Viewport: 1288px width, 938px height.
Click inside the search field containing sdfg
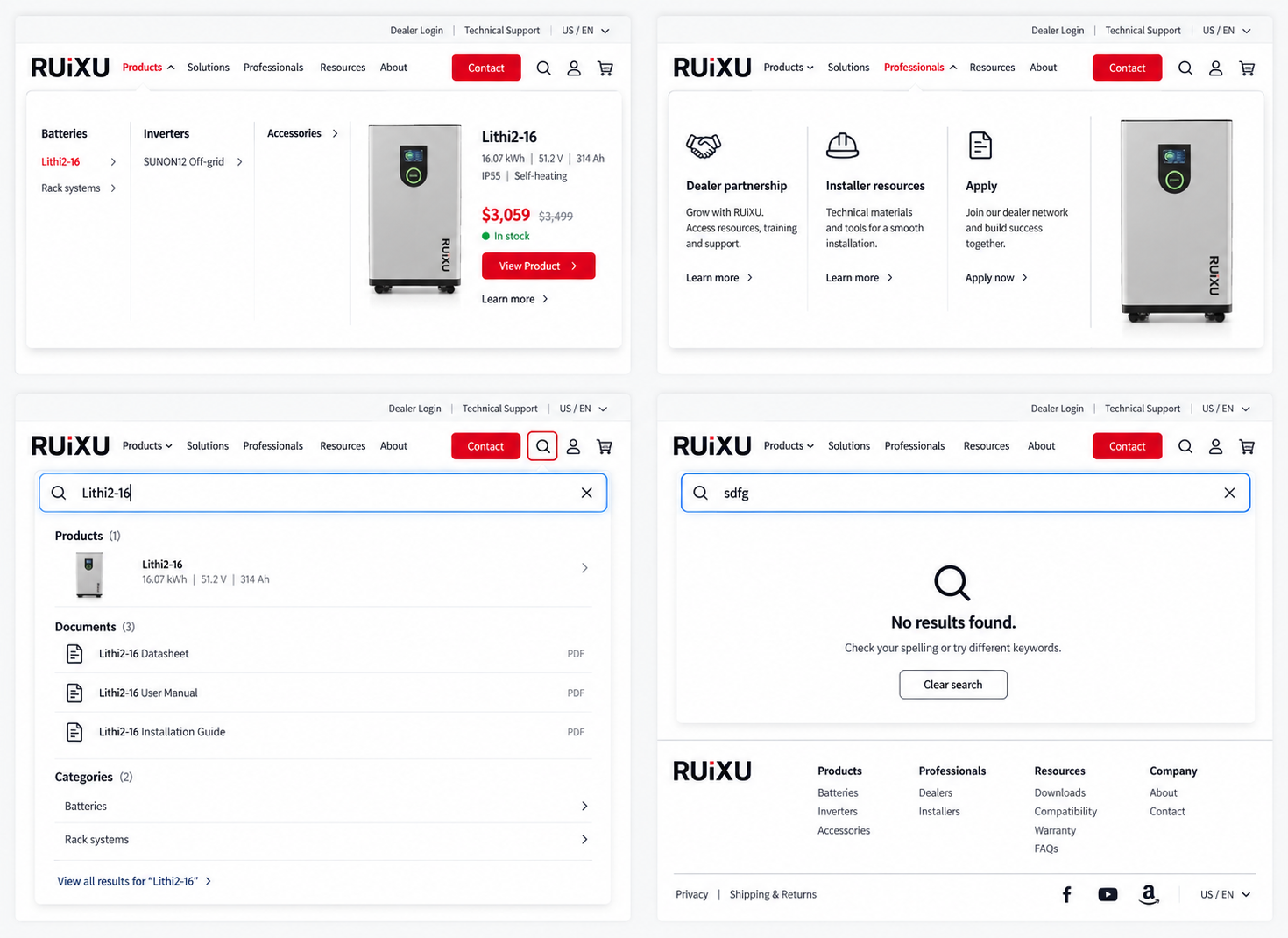[x=966, y=493]
